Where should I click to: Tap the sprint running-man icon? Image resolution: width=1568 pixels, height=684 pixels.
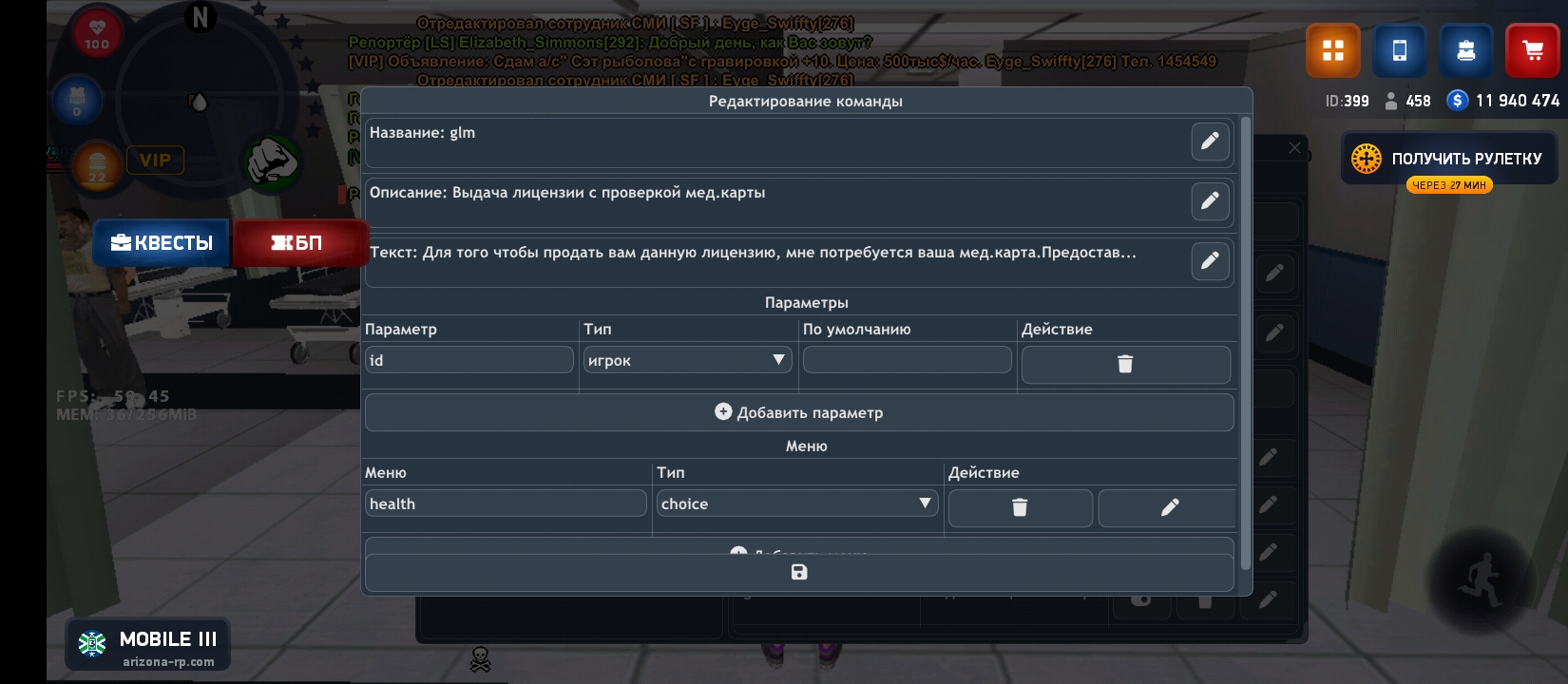[x=1482, y=579]
